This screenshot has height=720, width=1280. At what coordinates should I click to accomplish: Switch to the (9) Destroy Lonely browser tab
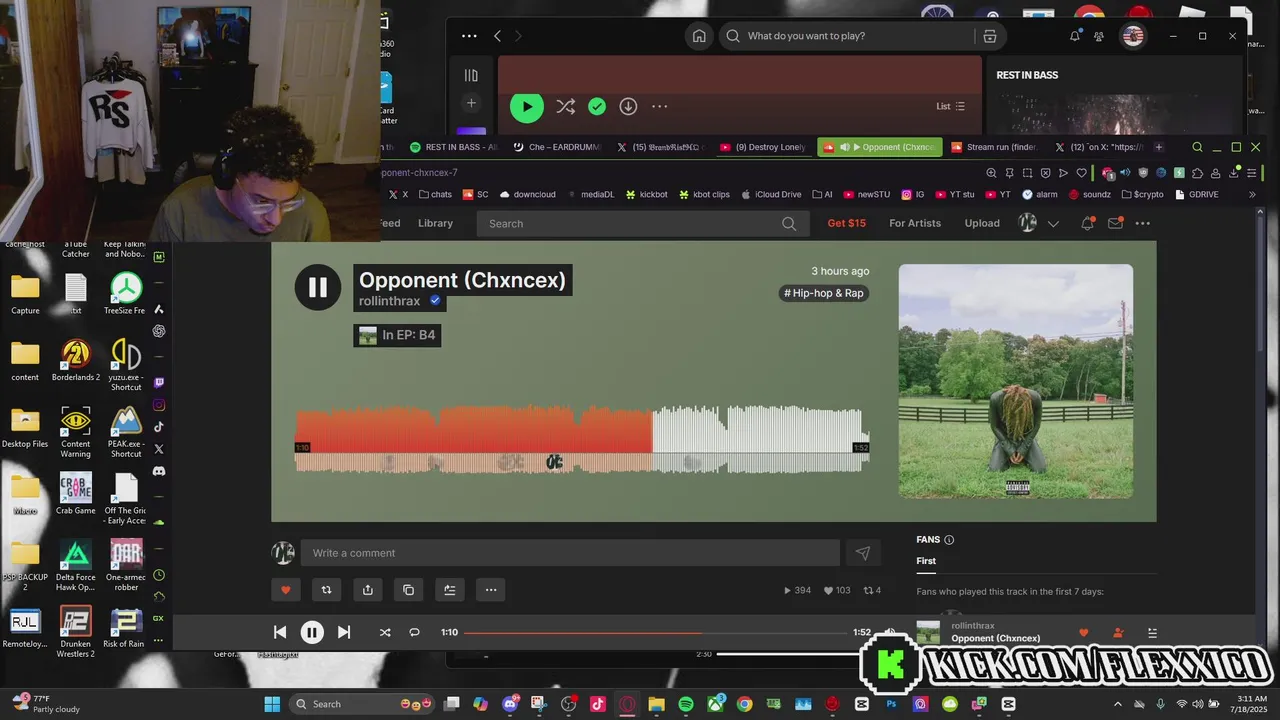762,147
